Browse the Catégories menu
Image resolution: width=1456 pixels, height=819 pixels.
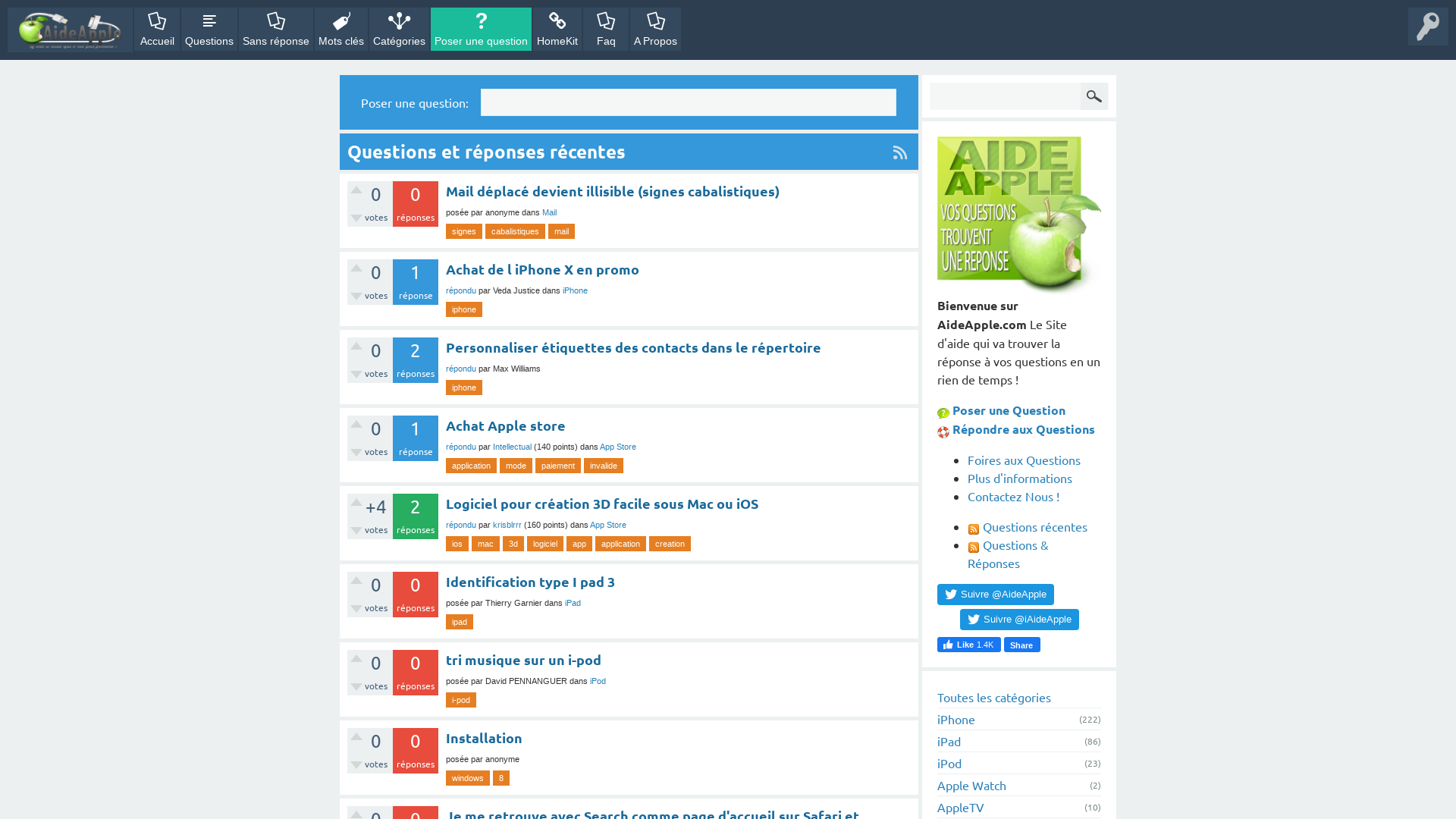[399, 30]
